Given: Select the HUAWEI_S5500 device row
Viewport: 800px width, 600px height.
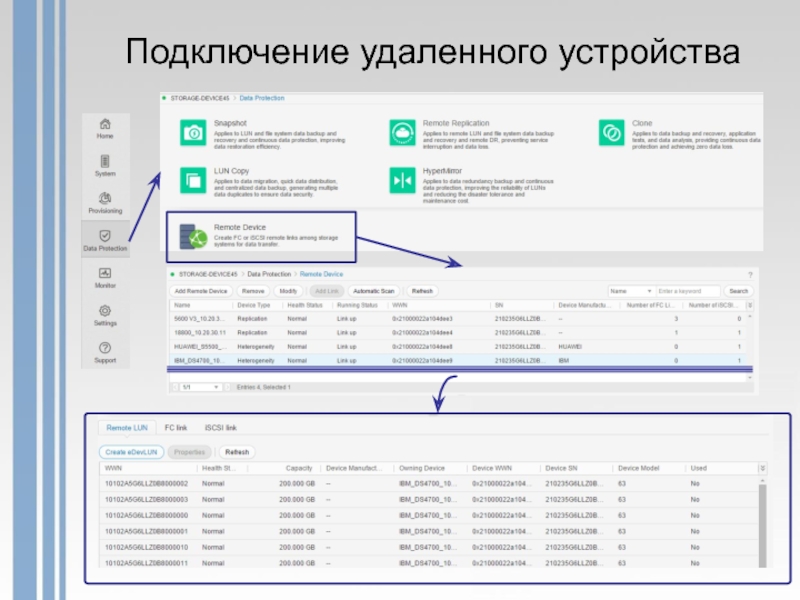Looking at the screenshot, I should [202, 346].
